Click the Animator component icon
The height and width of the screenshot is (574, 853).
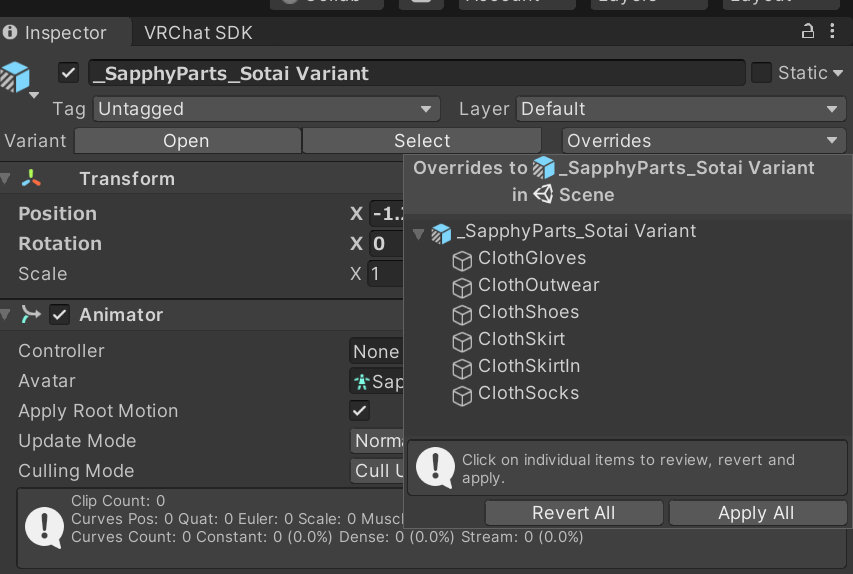(32, 315)
